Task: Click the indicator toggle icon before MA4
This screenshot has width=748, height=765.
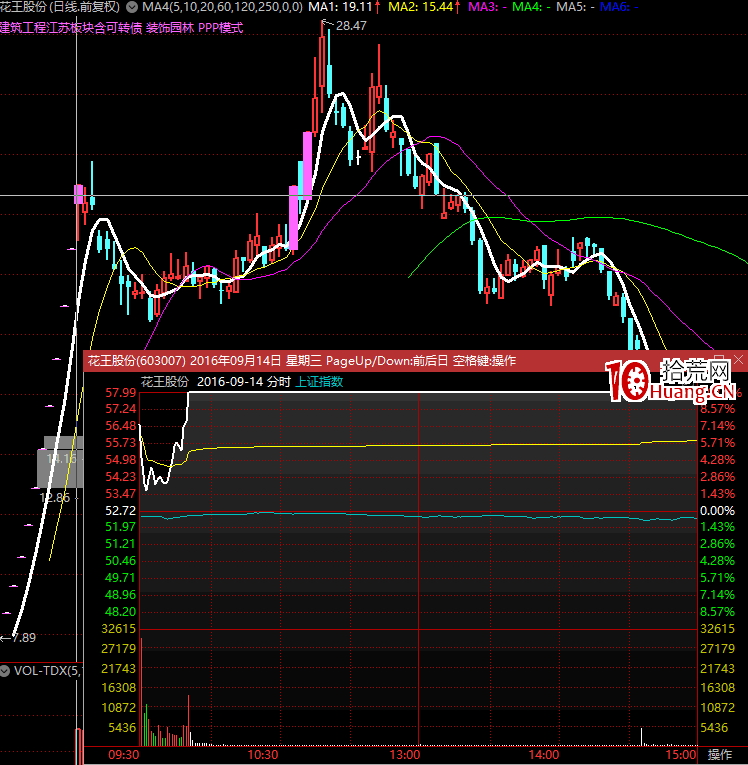Action: point(134,7)
